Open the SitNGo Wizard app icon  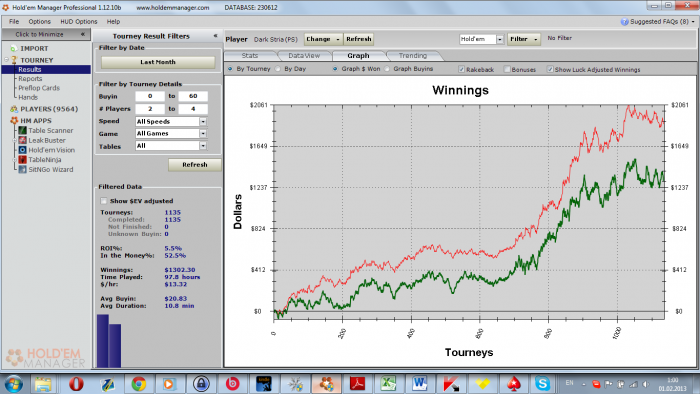tap(22, 170)
